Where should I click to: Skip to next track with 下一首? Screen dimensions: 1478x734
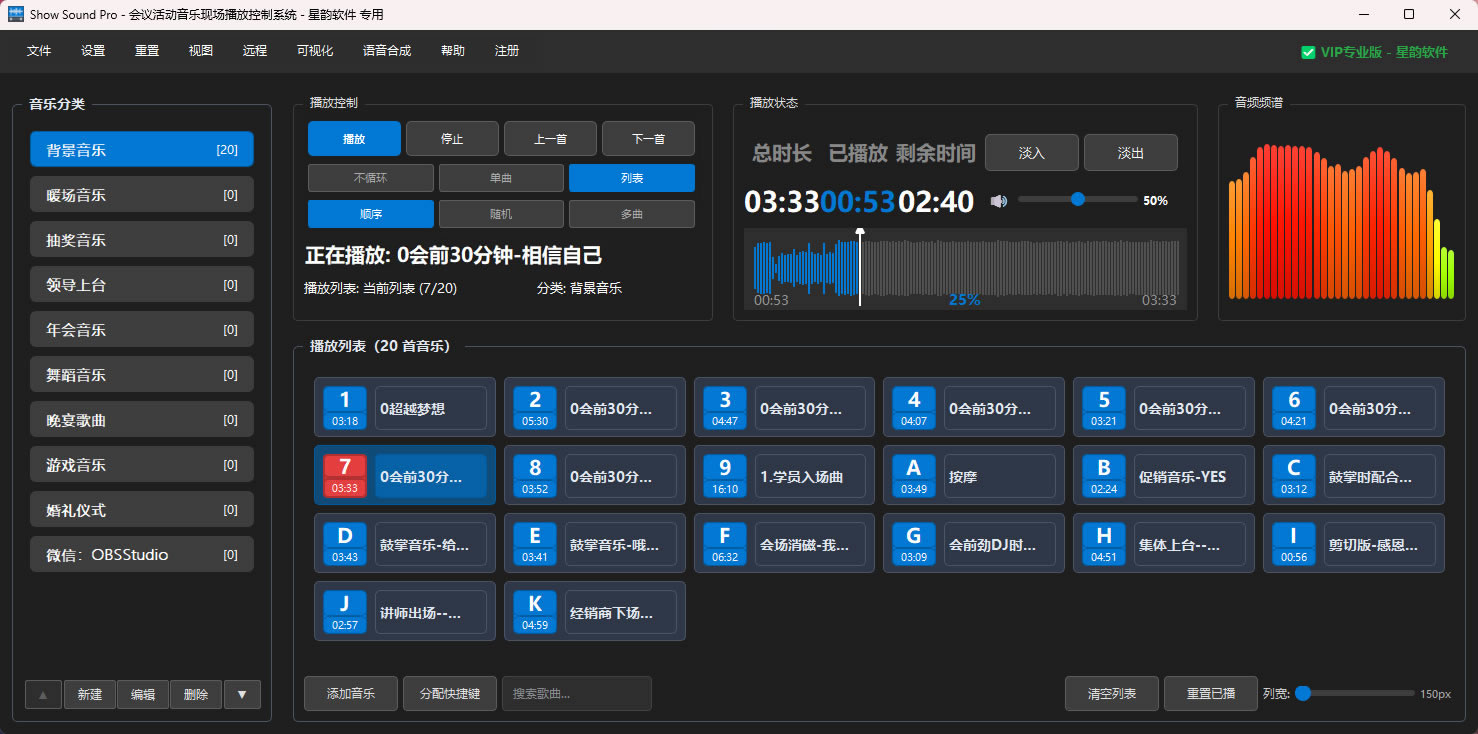[648, 138]
